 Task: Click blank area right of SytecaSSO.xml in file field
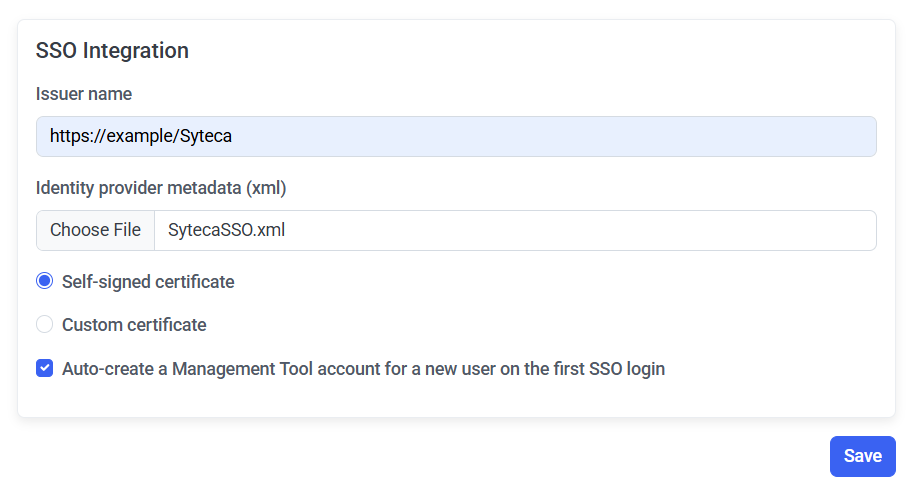(600, 230)
